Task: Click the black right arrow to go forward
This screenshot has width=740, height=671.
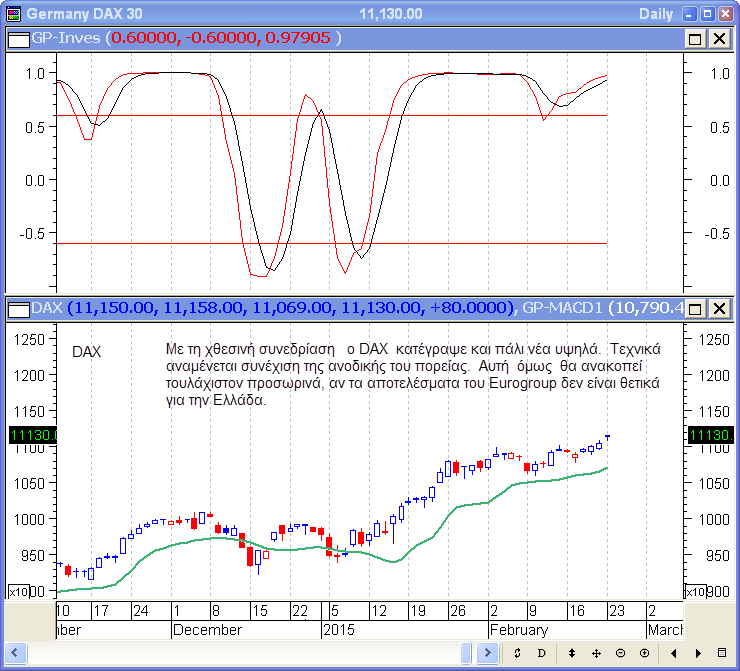Action: tap(698, 653)
